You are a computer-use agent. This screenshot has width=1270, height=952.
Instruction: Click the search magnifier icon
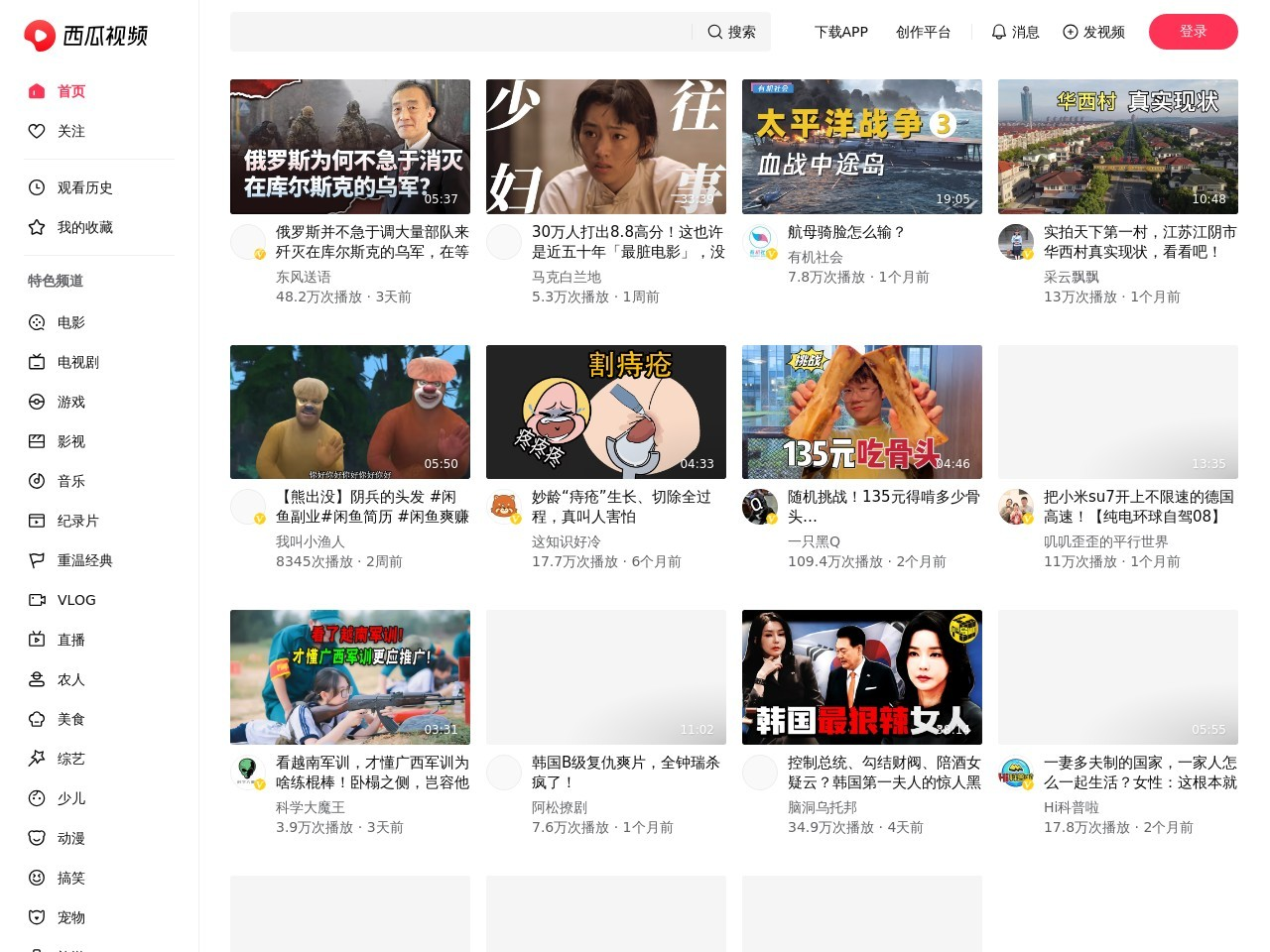(714, 32)
